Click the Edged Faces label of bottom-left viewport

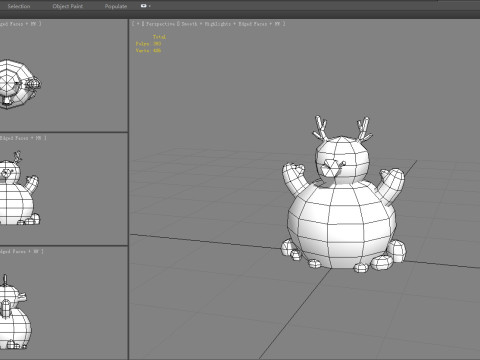click(x=14, y=251)
